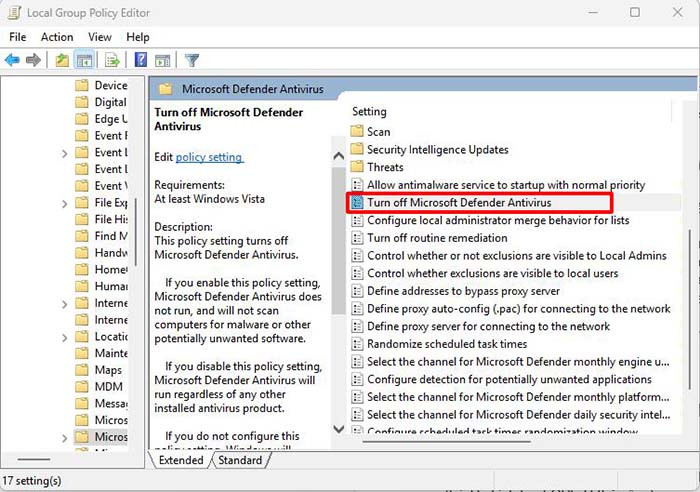
Task: Select Turn off routine remediation policy
Action: [429, 238]
